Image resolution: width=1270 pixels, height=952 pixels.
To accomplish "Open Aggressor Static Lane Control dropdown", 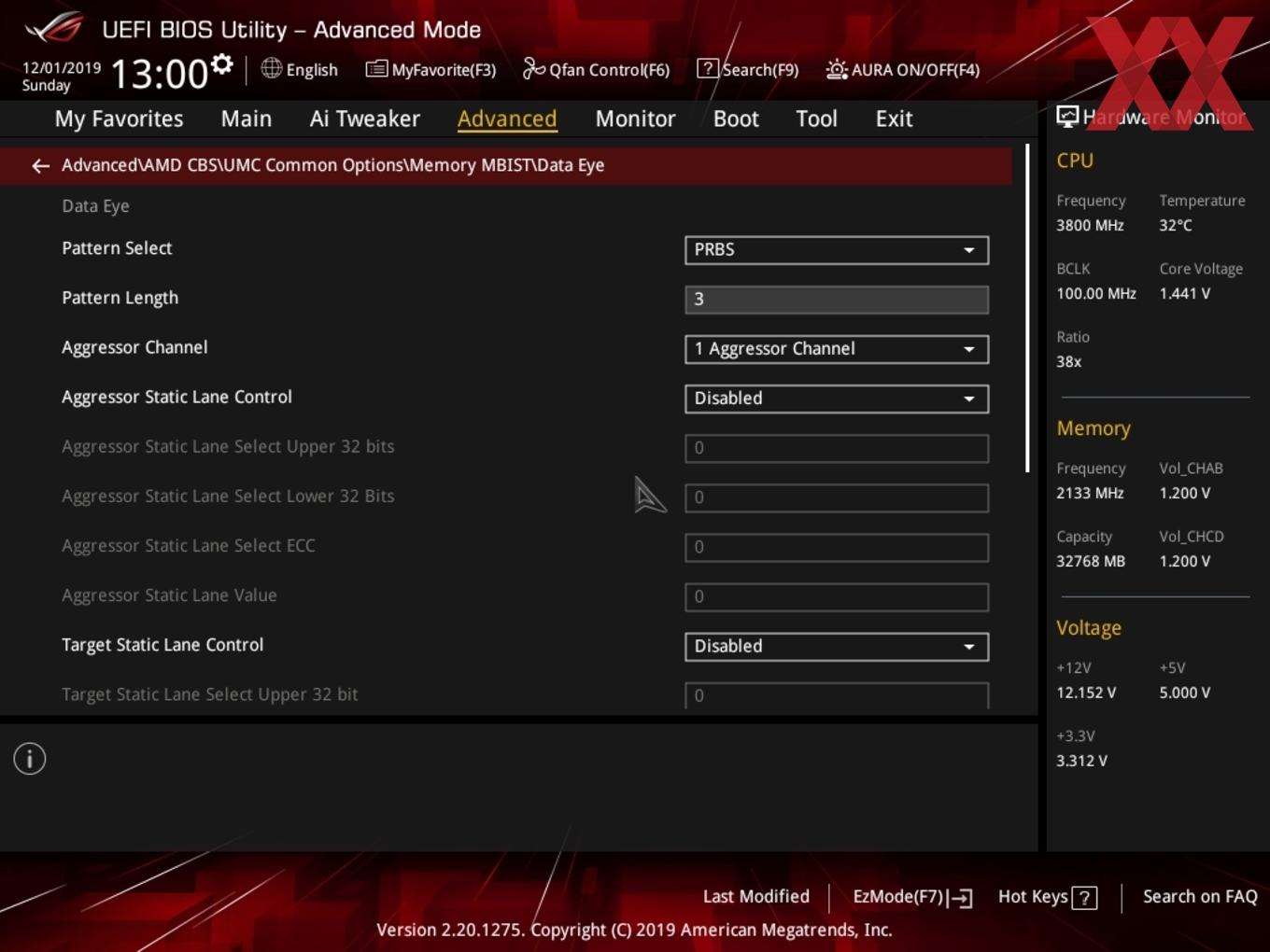I will click(x=837, y=399).
